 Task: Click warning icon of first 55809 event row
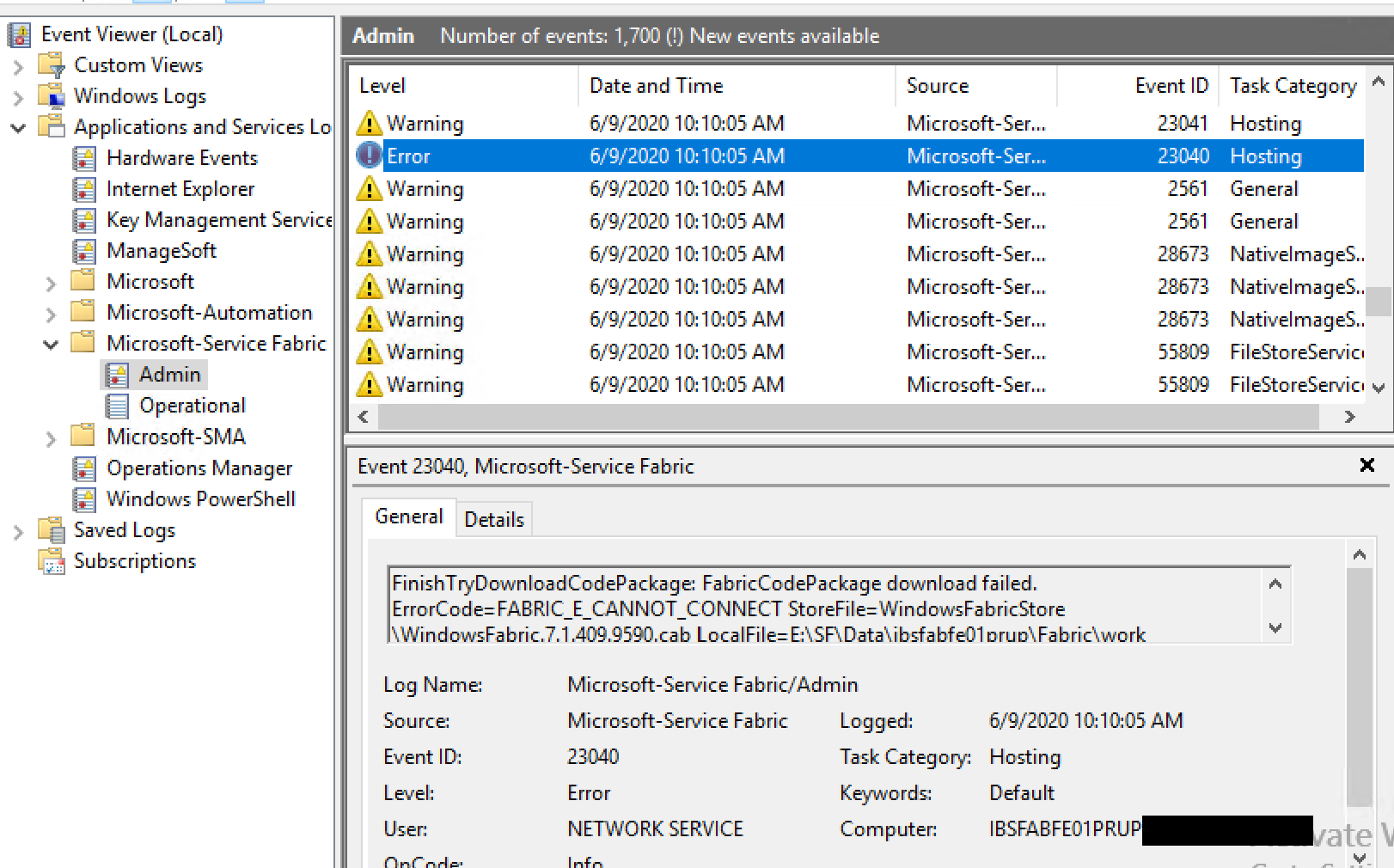(369, 351)
